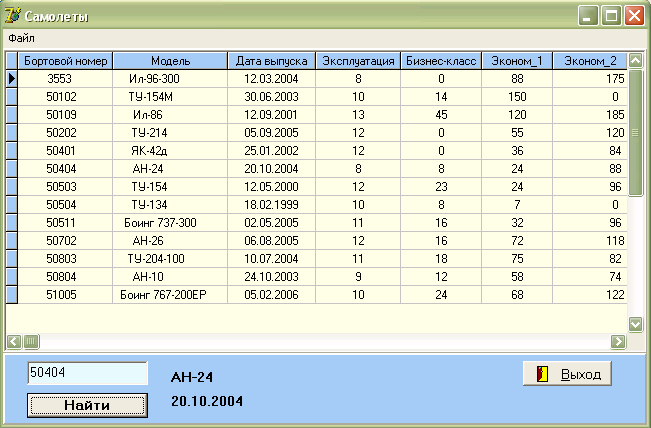Click model cell ЯК-42д
This screenshot has width=651, height=428.
point(170,151)
